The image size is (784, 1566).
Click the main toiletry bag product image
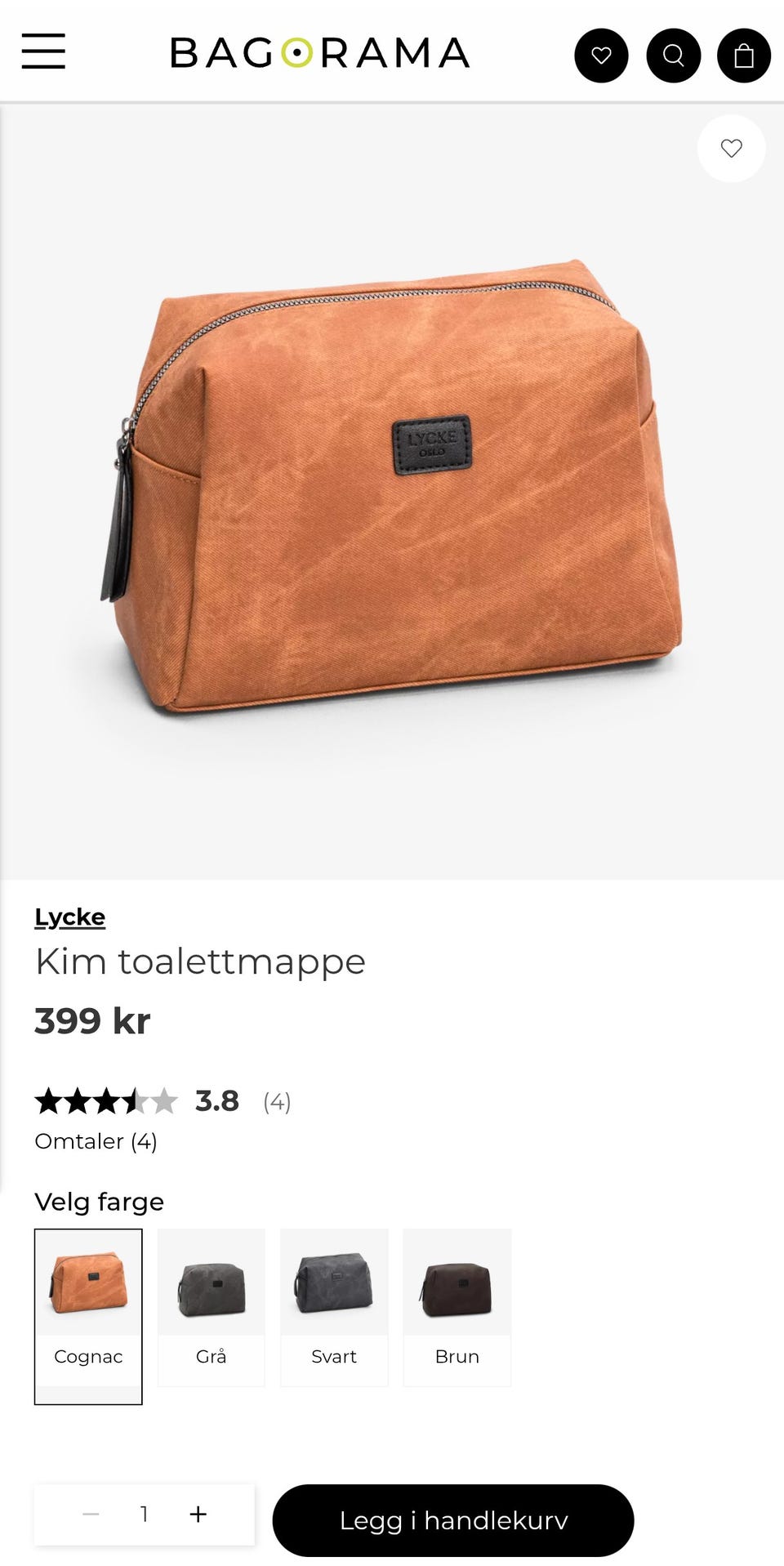pyautogui.click(x=392, y=490)
